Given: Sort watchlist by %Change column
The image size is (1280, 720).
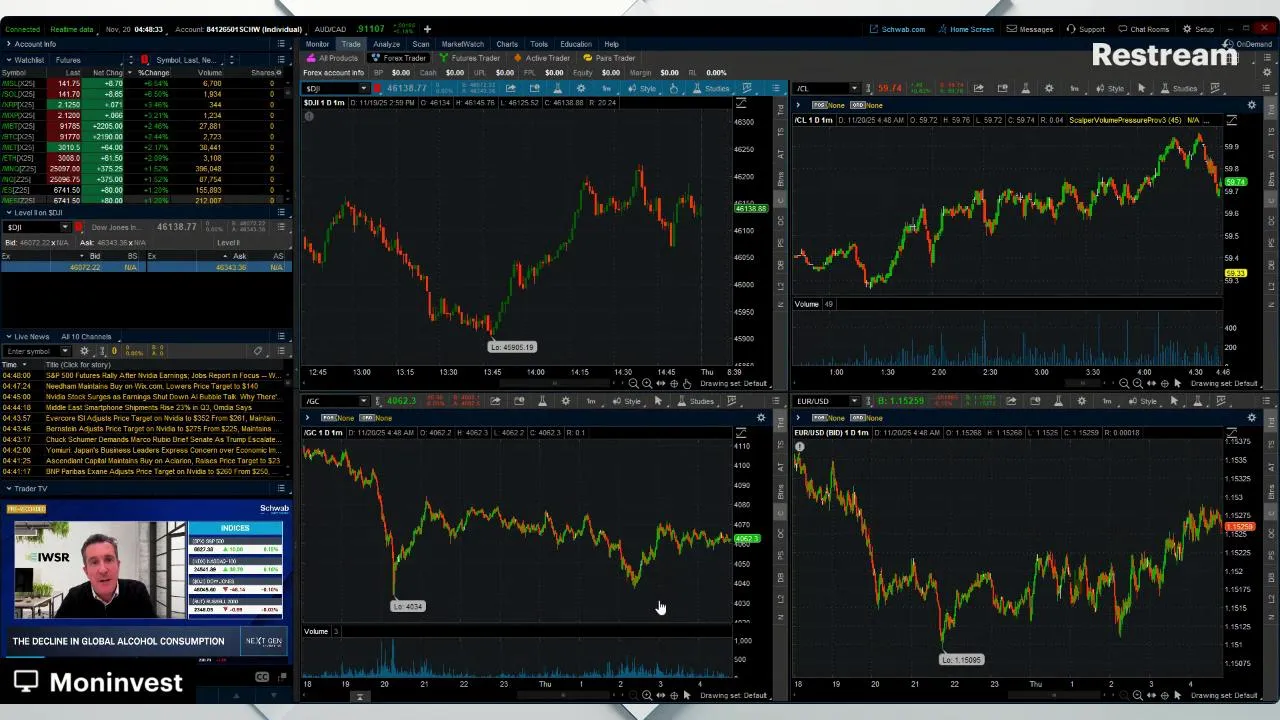Looking at the screenshot, I should coord(154,73).
